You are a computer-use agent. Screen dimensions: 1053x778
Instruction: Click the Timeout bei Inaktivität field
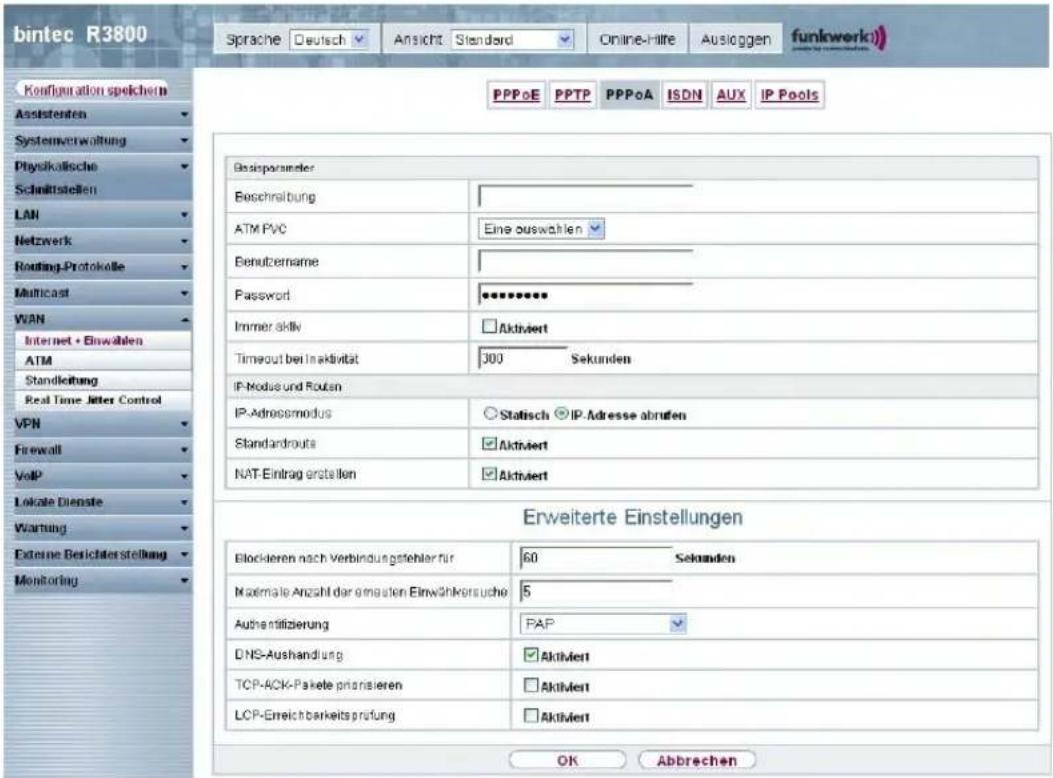point(522,358)
